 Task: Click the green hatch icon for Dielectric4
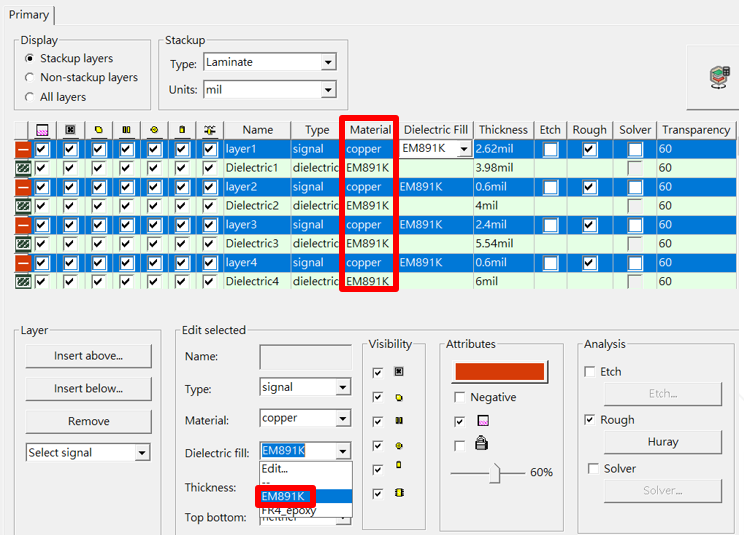23,282
